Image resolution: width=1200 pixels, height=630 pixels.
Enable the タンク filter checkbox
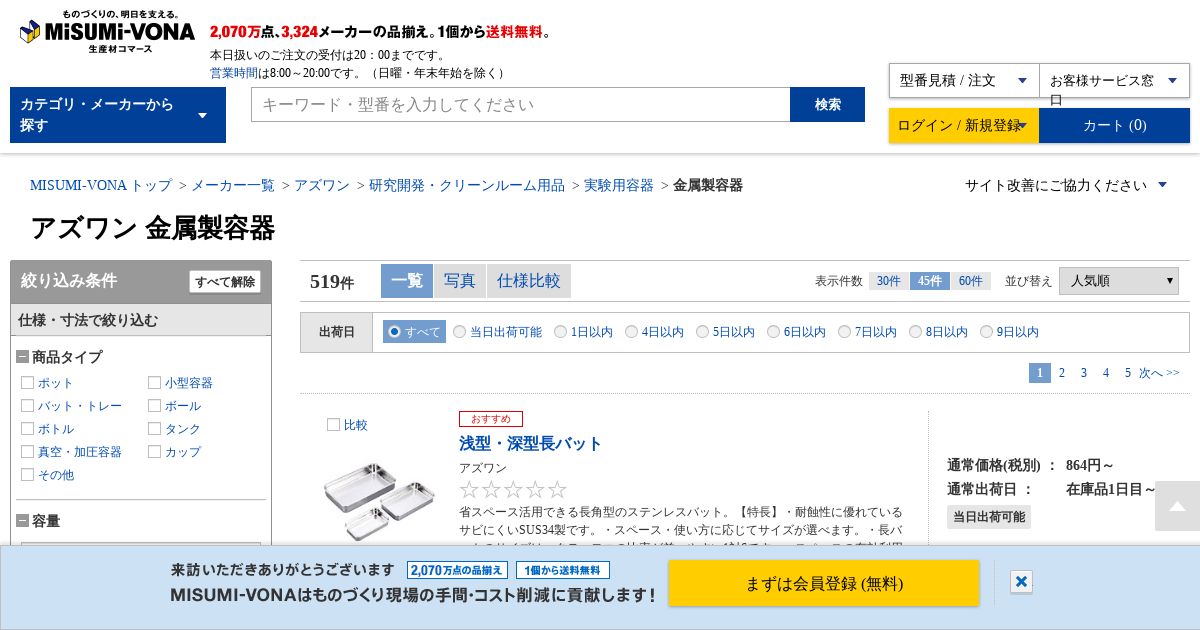tap(154, 428)
